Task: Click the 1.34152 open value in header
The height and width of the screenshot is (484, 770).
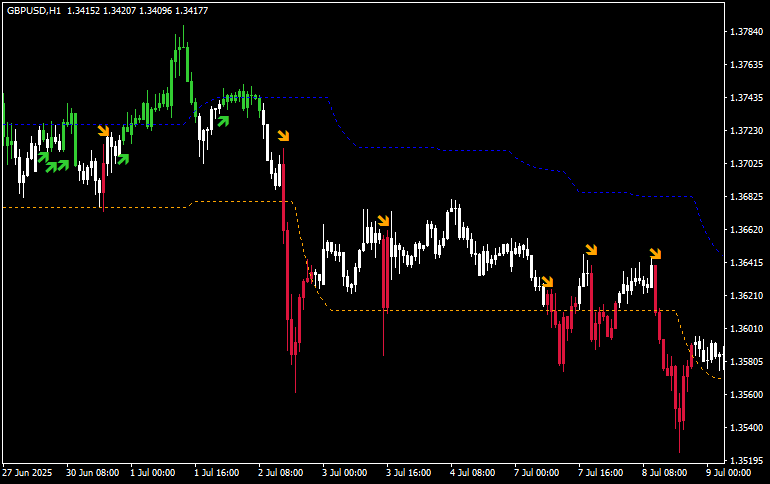Action: pyautogui.click(x=83, y=10)
